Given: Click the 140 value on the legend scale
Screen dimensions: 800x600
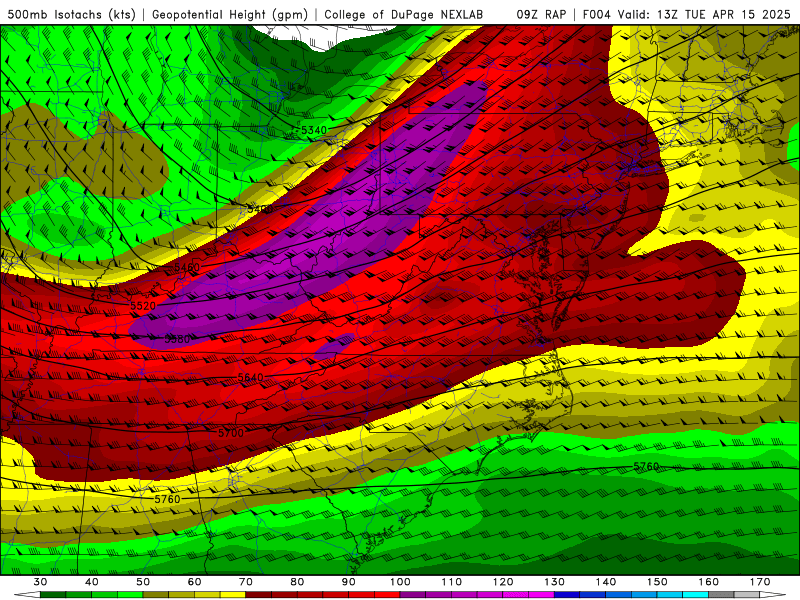Looking at the screenshot, I should click(606, 582).
